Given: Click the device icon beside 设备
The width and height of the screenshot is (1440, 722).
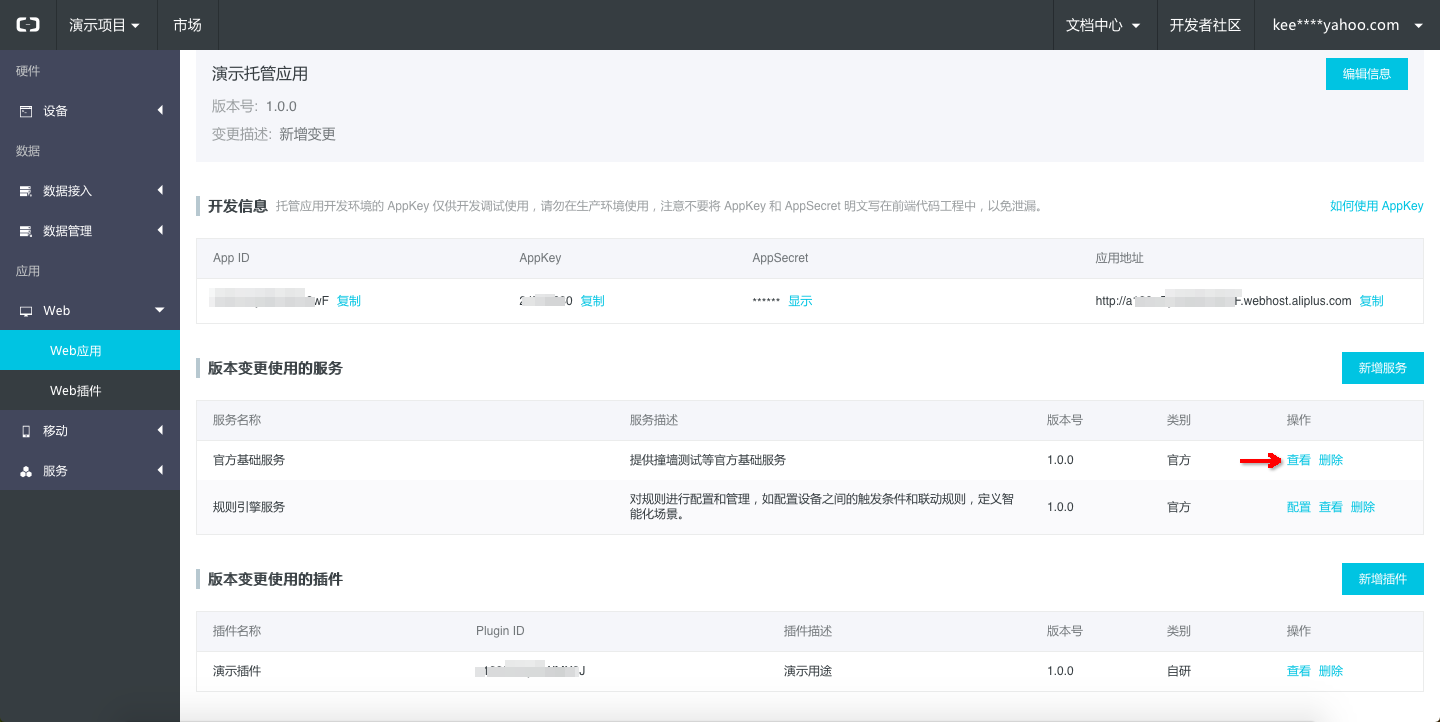Looking at the screenshot, I should click(26, 111).
